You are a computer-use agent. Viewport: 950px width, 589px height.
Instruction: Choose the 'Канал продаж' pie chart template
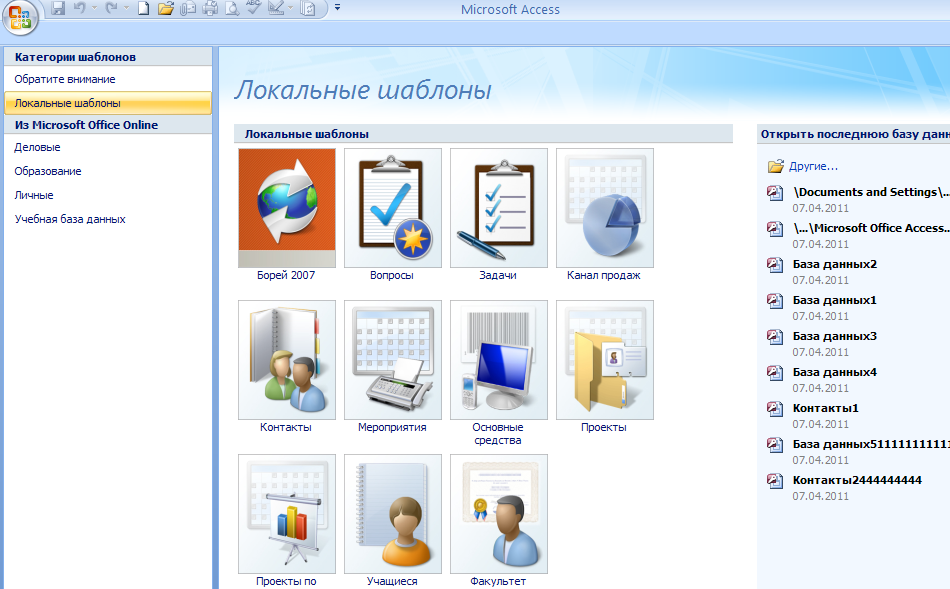pyautogui.click(x=605, y=208)
